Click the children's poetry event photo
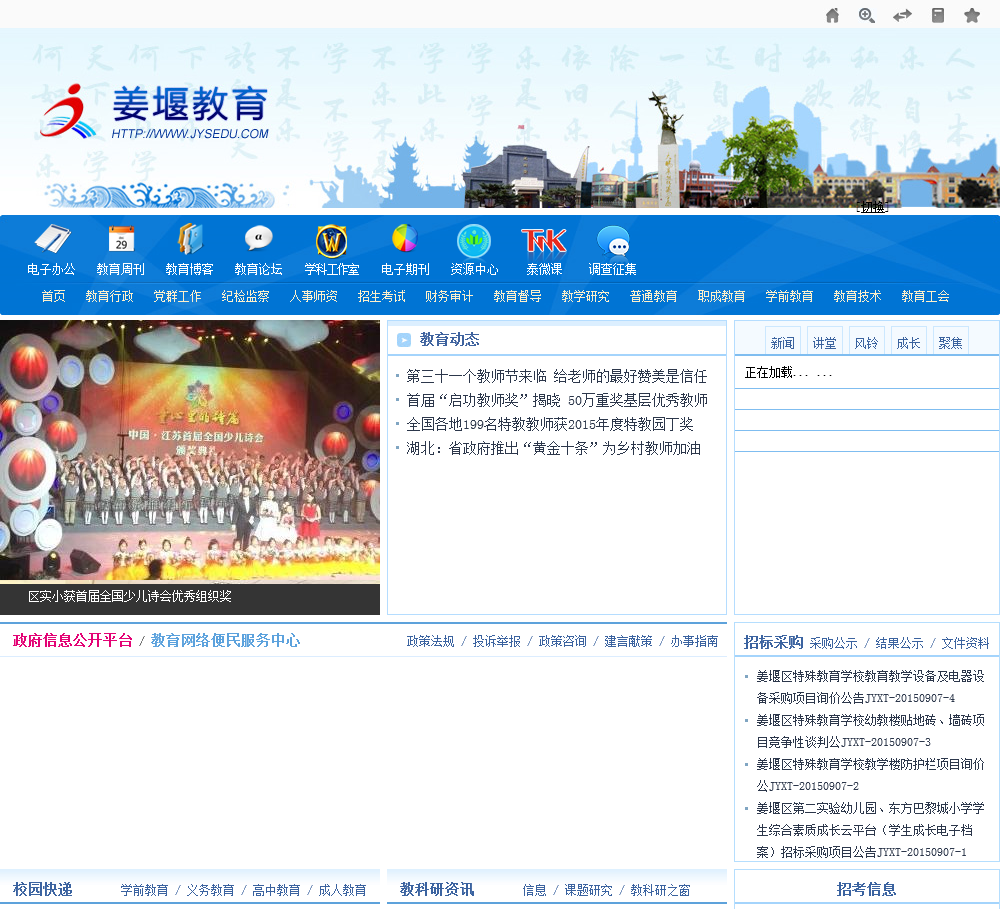The height and width of the screenshot is (909, 1000). (190, 451)
